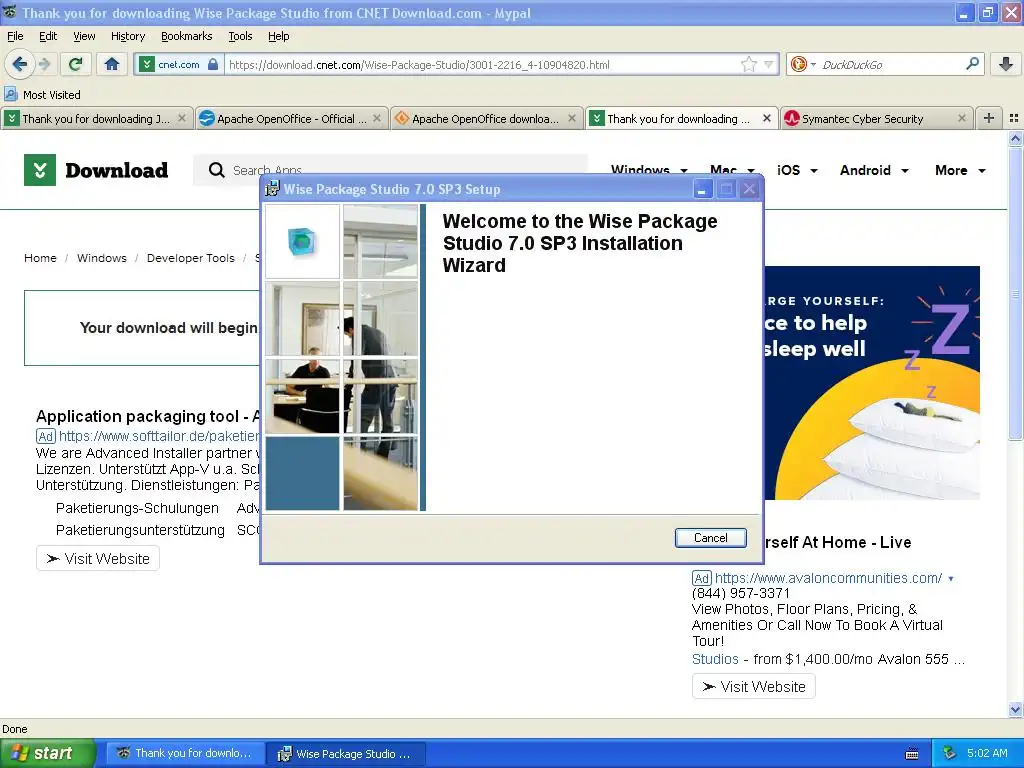Screen dimensions: 1024x768
Task: Click the green Download logo icon
Action: pyautogui.click(x=40, y=170)
